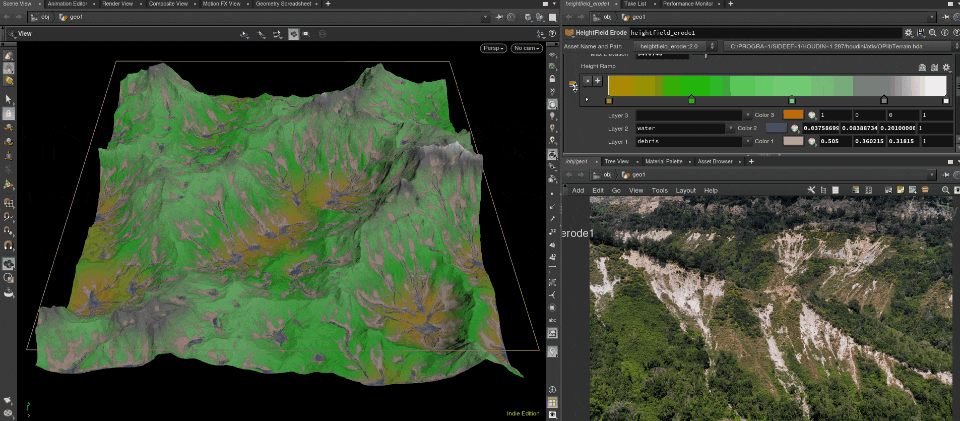This screenshot has width=960, height=421.
Task: Click the plus button to add ramp point
Action: click(x=598, y=80)
